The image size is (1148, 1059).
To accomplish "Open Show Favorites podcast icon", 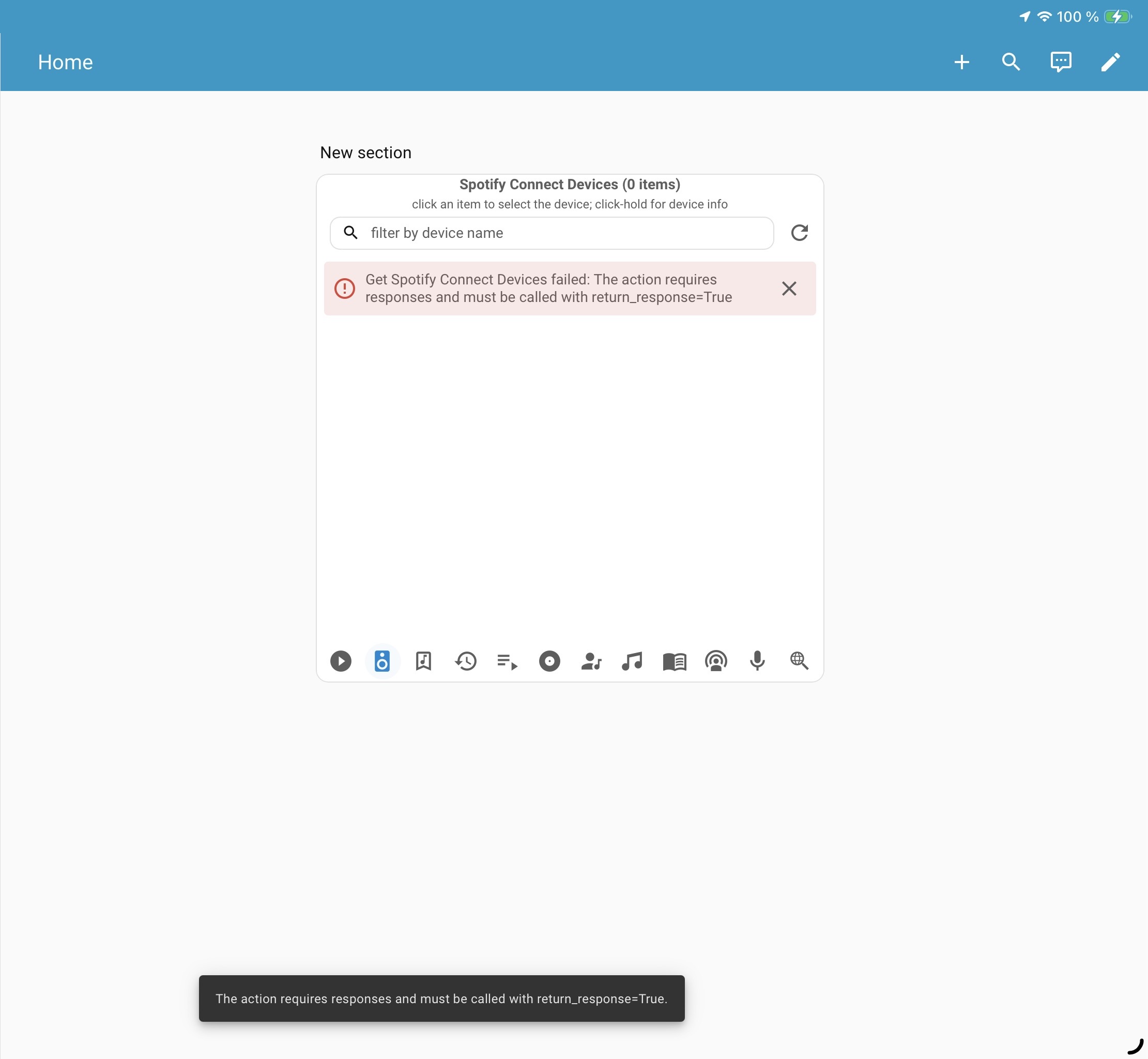I will [716, 661].
